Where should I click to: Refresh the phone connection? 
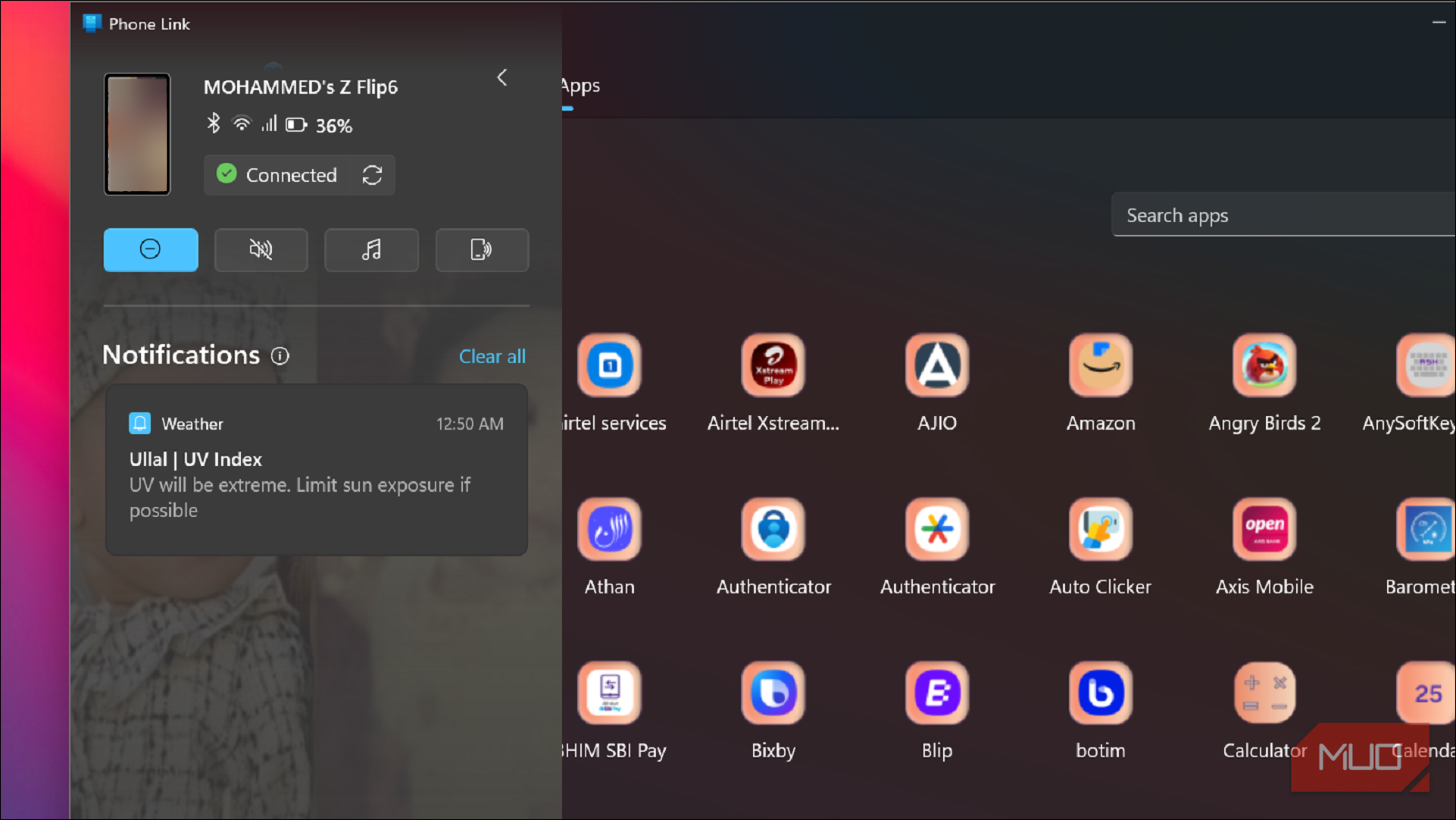(x=372, y=175)
